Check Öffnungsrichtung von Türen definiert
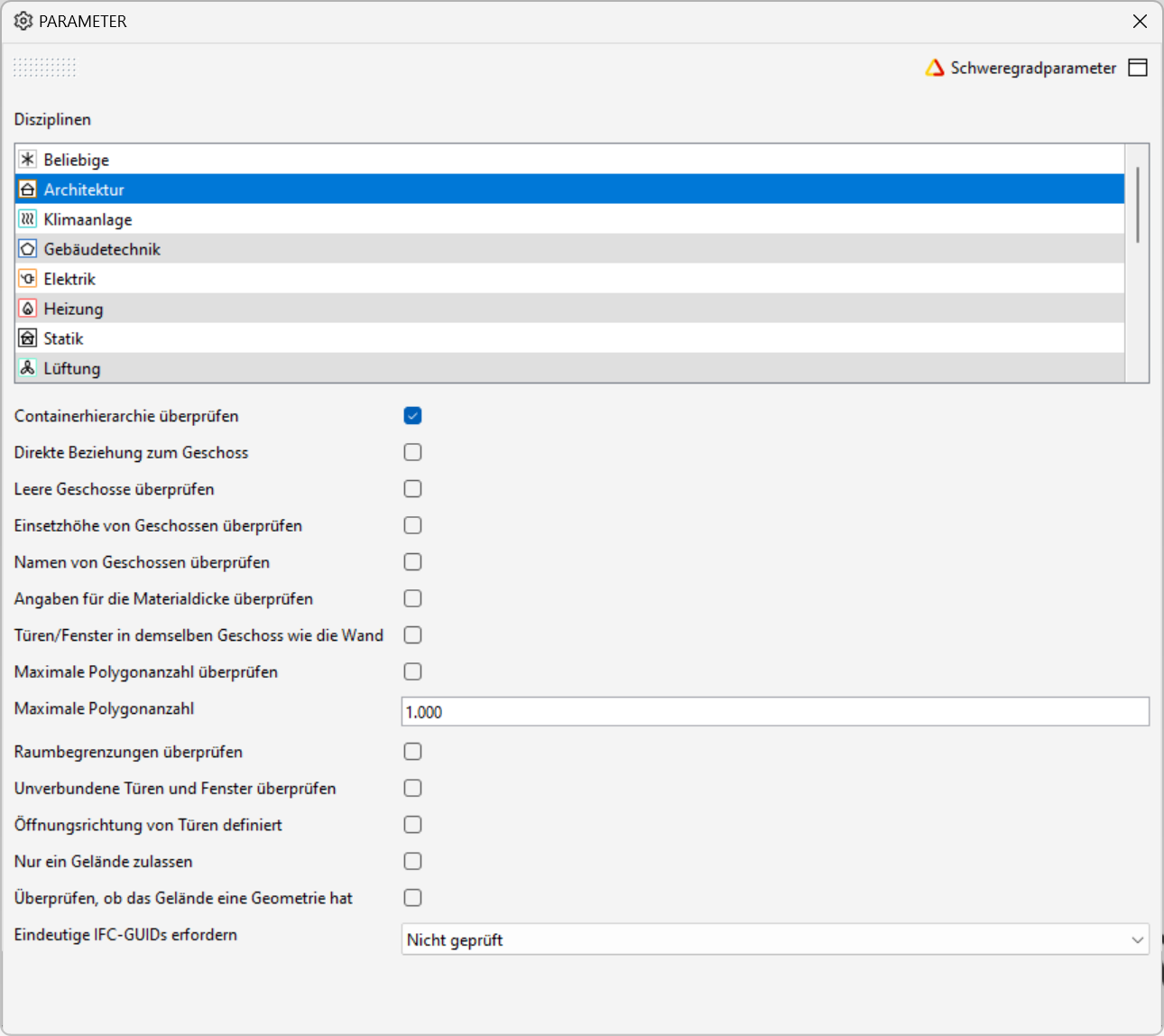This screenshot has width=1164, height=1036. point(412,825)
